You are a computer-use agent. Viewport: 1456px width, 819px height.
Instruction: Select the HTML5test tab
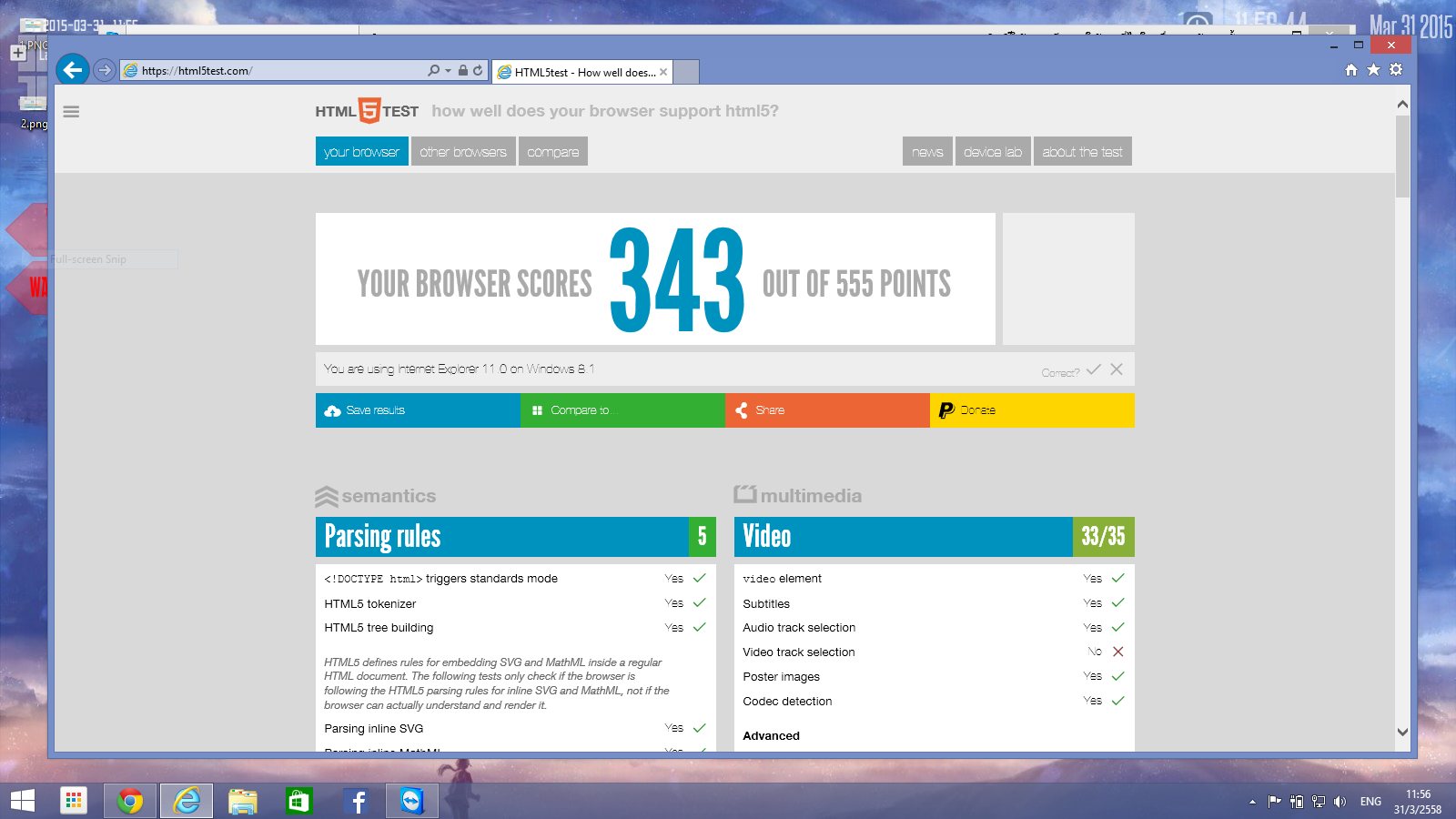point(582,72)
